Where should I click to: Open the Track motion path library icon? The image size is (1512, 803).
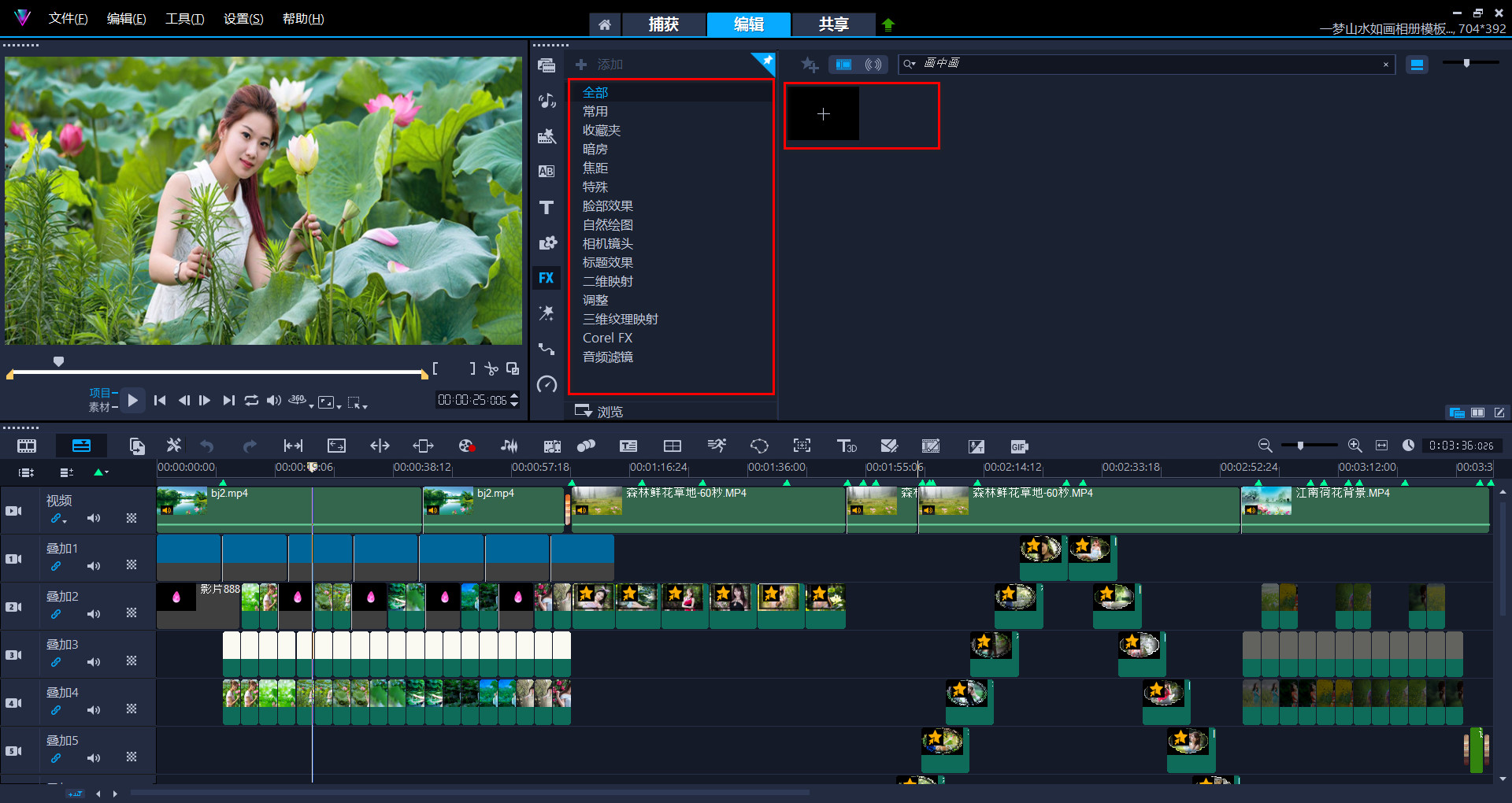(x=547, y=349)
